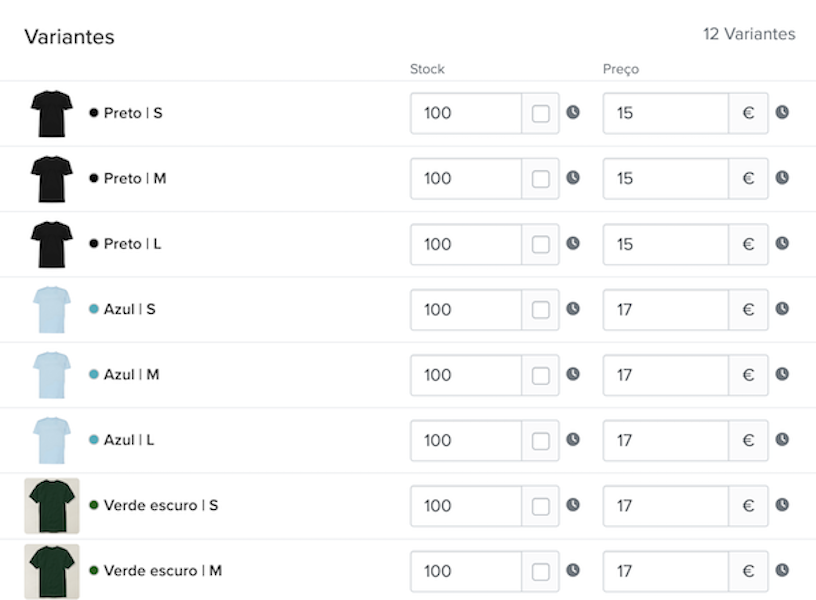Click price clock icon for Verde escuro M
Viewport: 816px width, 600px height.
(x=782, y=570)
